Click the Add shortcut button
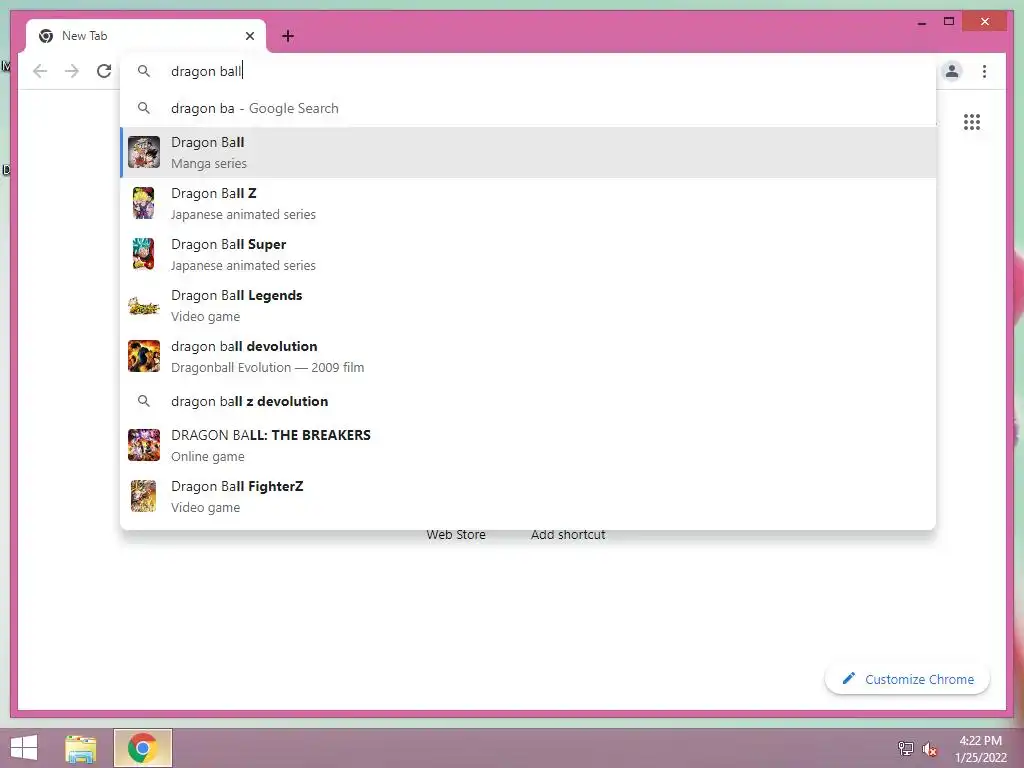This screenshot has width=1024, height=768. tap(568, 535)
